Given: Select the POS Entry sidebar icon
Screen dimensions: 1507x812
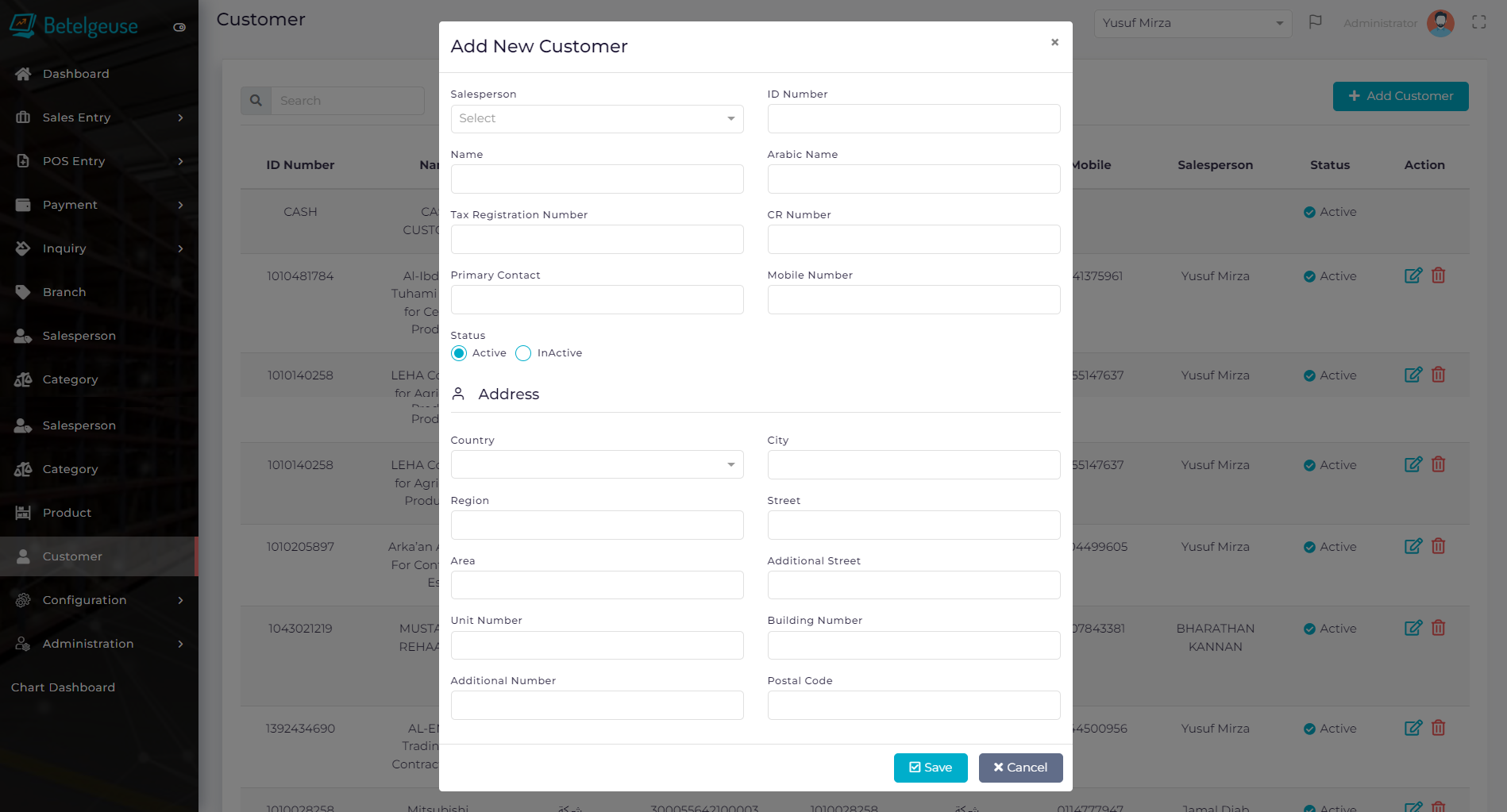Looking at the screenshot, I should pos(23,160).
